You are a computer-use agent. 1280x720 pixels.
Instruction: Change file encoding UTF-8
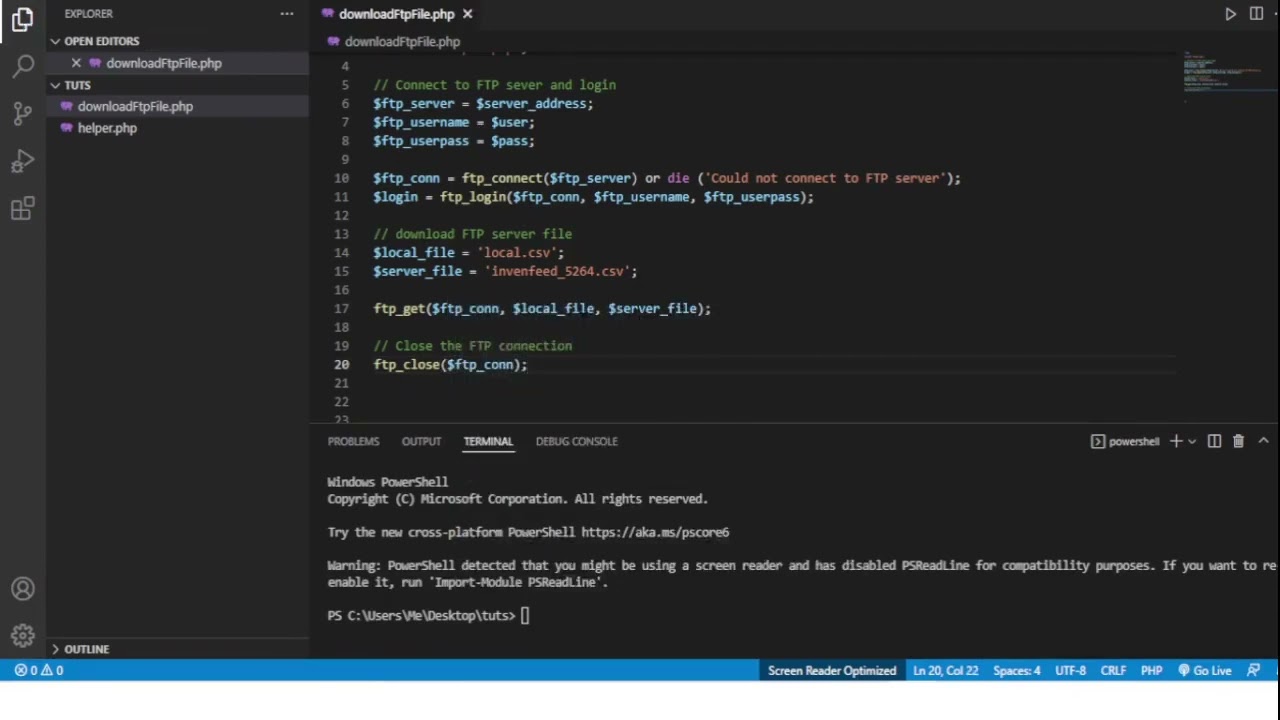click(1070, 670)
